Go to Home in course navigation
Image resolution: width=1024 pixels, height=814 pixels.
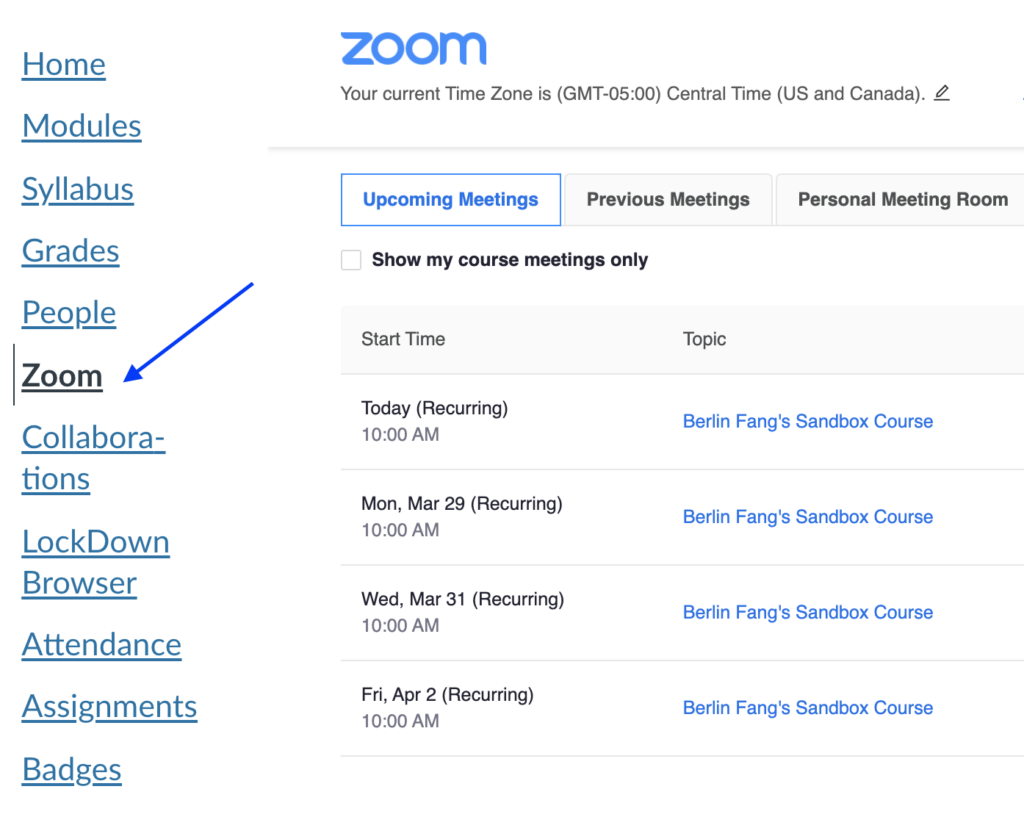point(64,64)
